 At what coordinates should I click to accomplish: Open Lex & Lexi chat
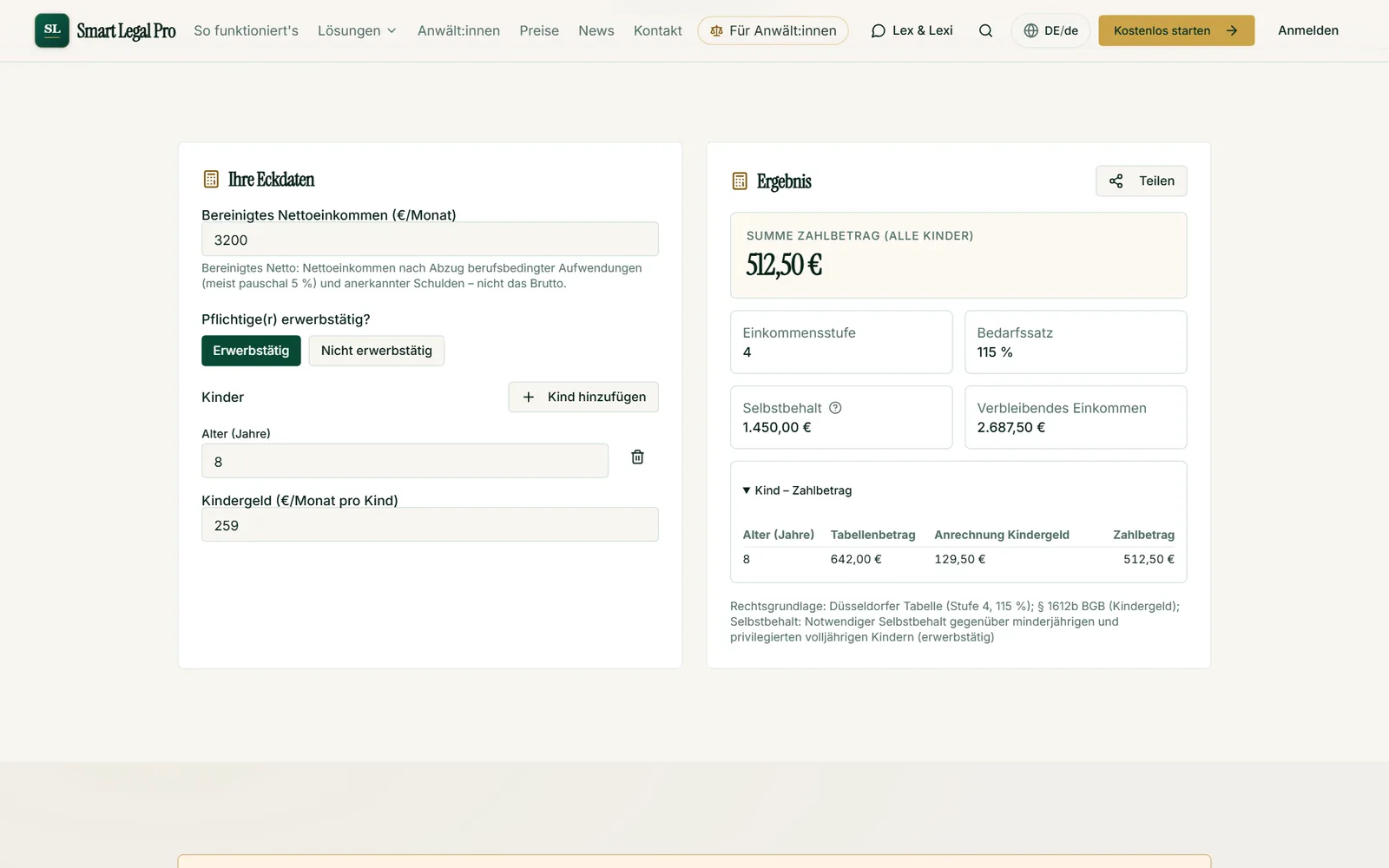click(x=912, y=30)
